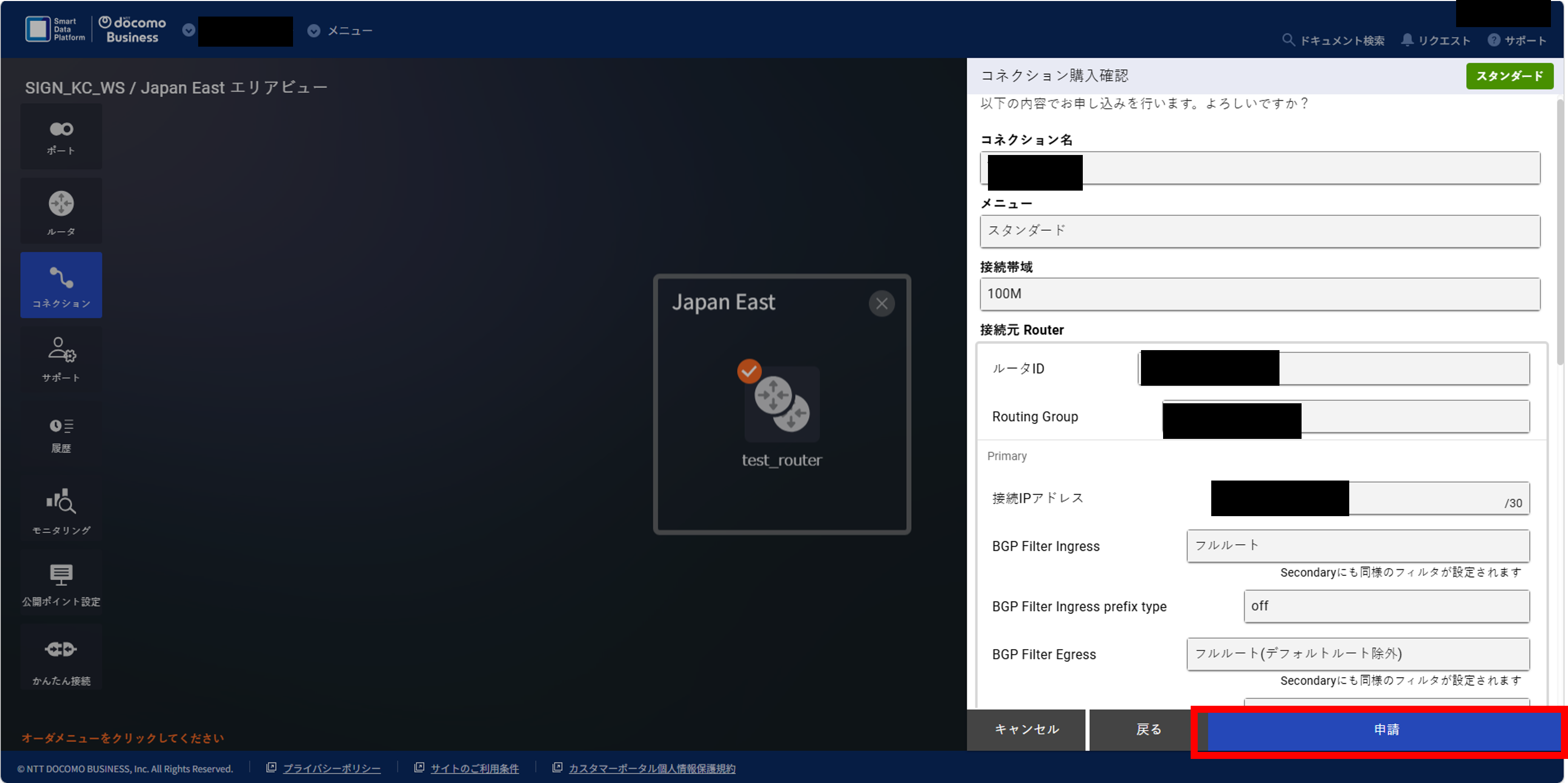Click the BGP Filter Ingress field
Screen dimensions: 1568x783
pos(1358,546)
